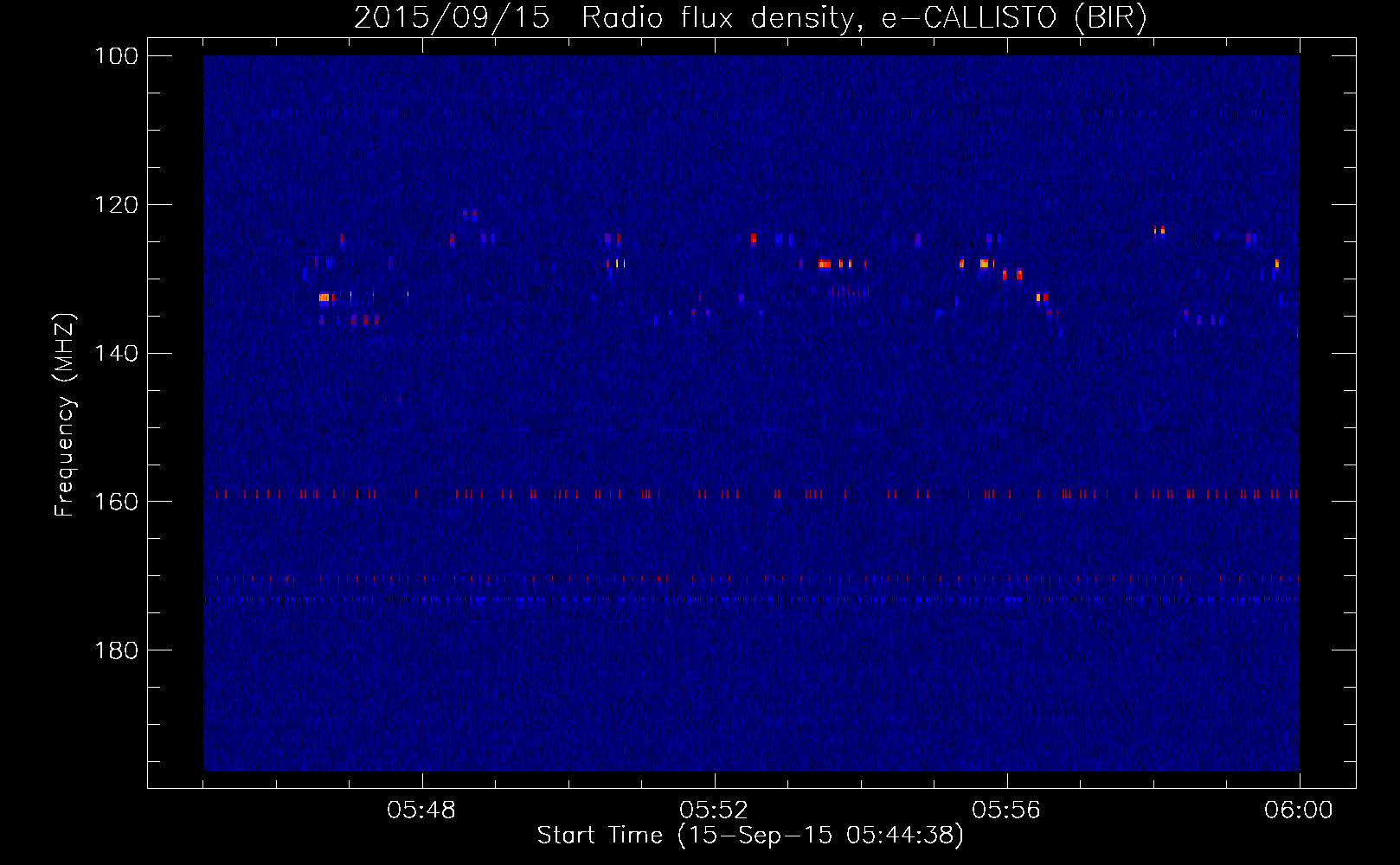Click the 05:48 time tick label
The width and height of the screenshot is (1400, 865).
423,811
